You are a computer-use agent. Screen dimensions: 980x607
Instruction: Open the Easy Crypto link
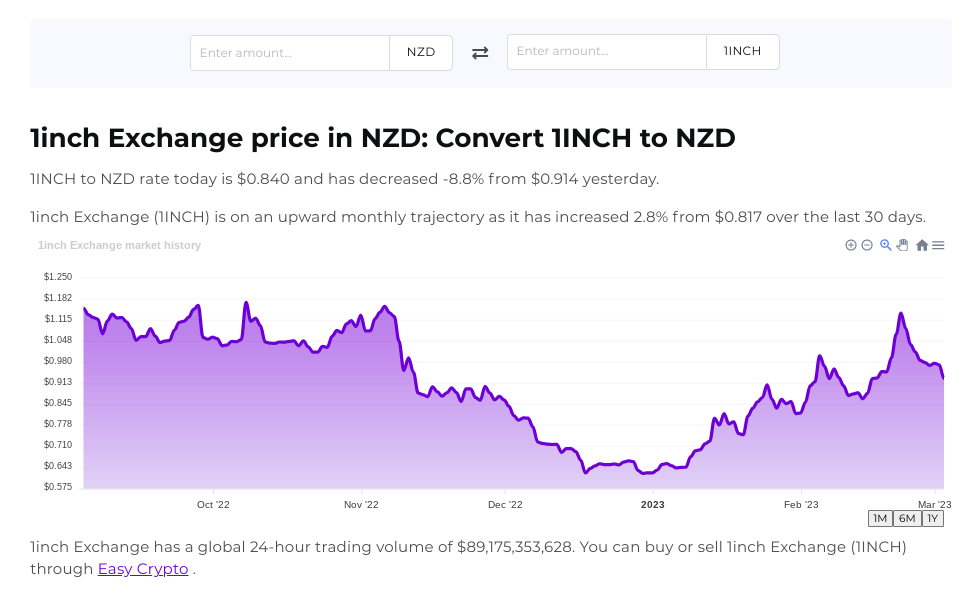142,569
